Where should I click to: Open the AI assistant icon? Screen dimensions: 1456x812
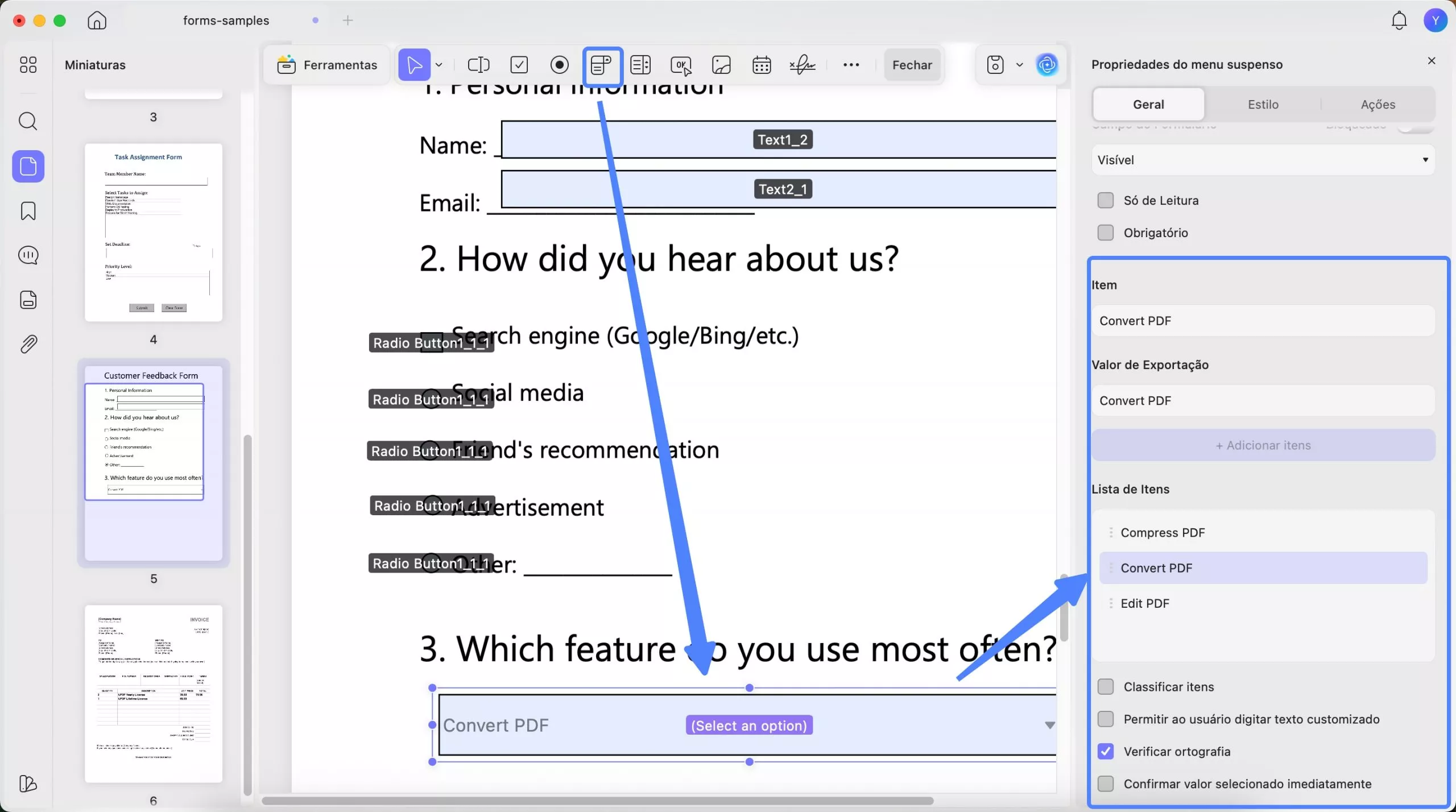pyautogui.click(x=1047, y=65)
